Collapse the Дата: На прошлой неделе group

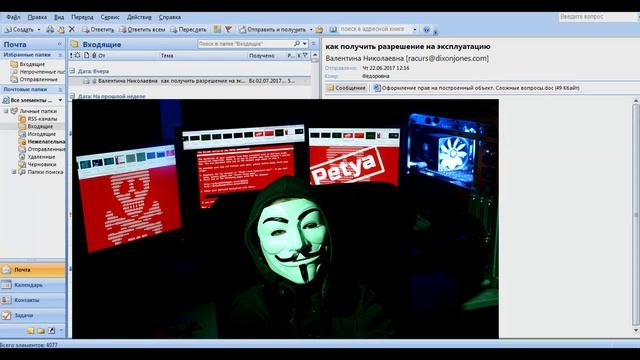(72, 96)
